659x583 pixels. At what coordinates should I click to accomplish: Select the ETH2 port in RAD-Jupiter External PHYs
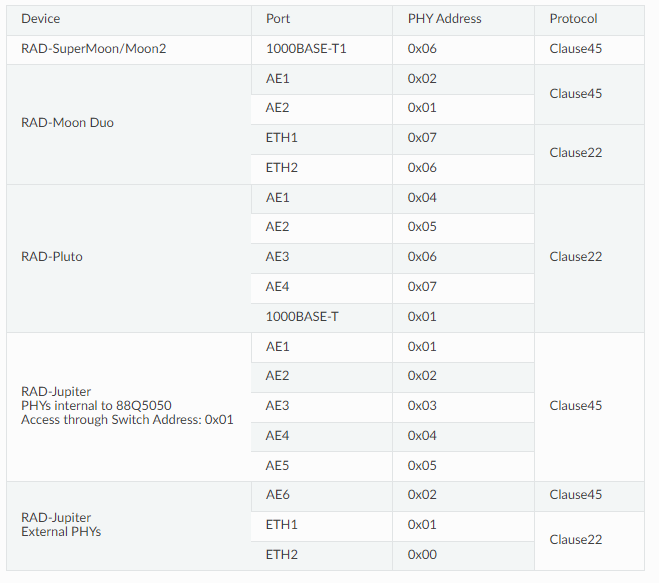(282, 555)
